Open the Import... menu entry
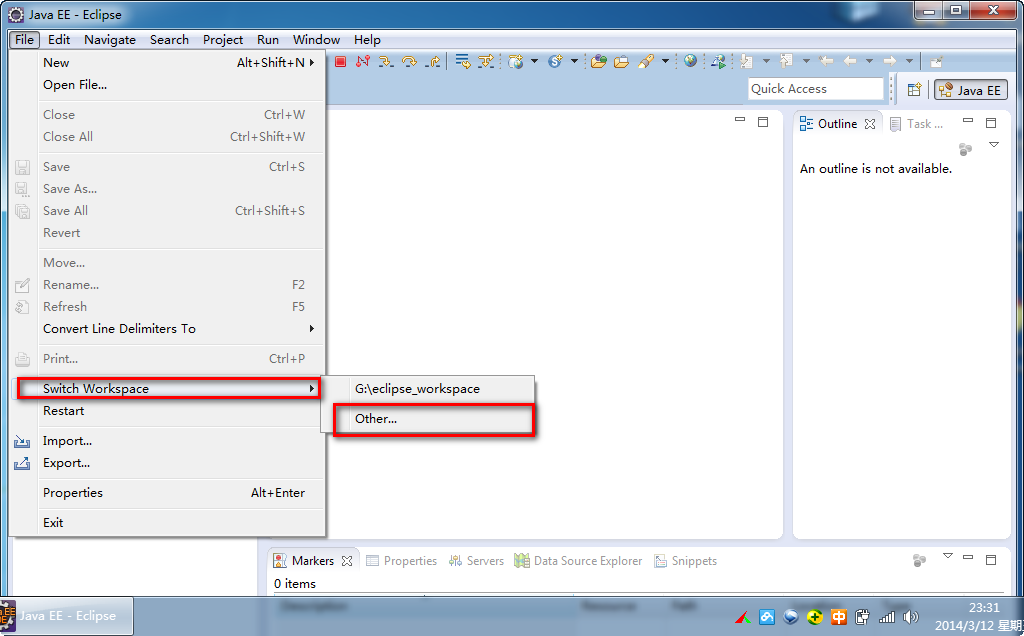The image size is (1024, 636). tap(67, 441)
